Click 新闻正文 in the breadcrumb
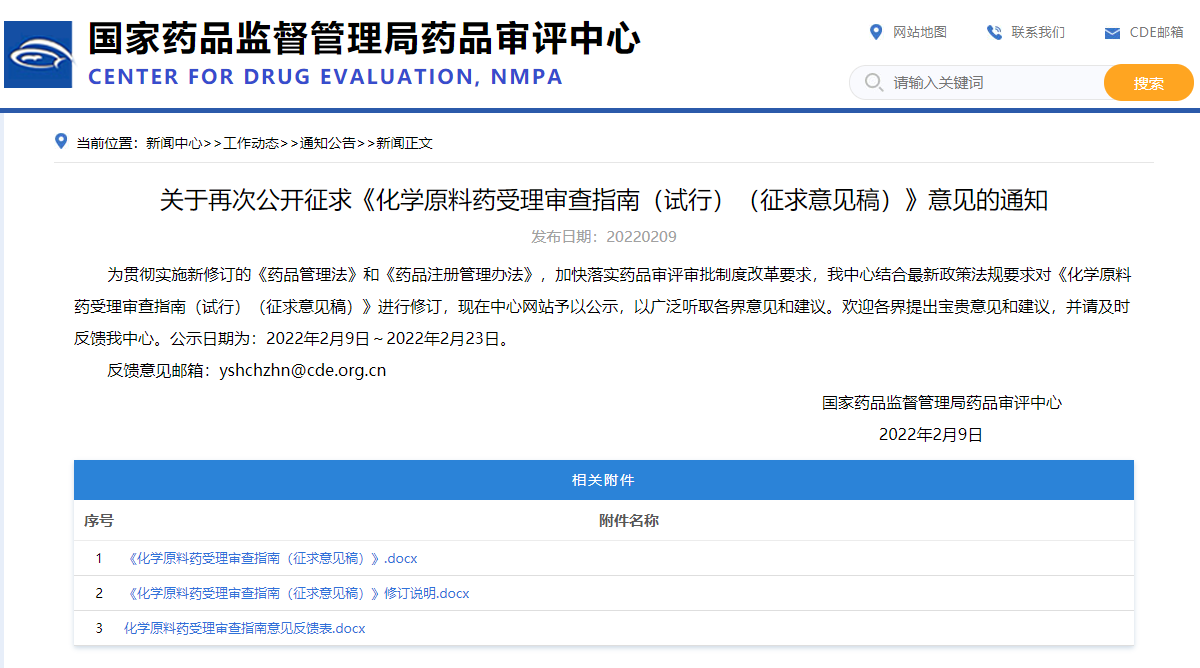Image resolution: width=1200 pixels, height=668 pixels. click(x=404, y=143)
